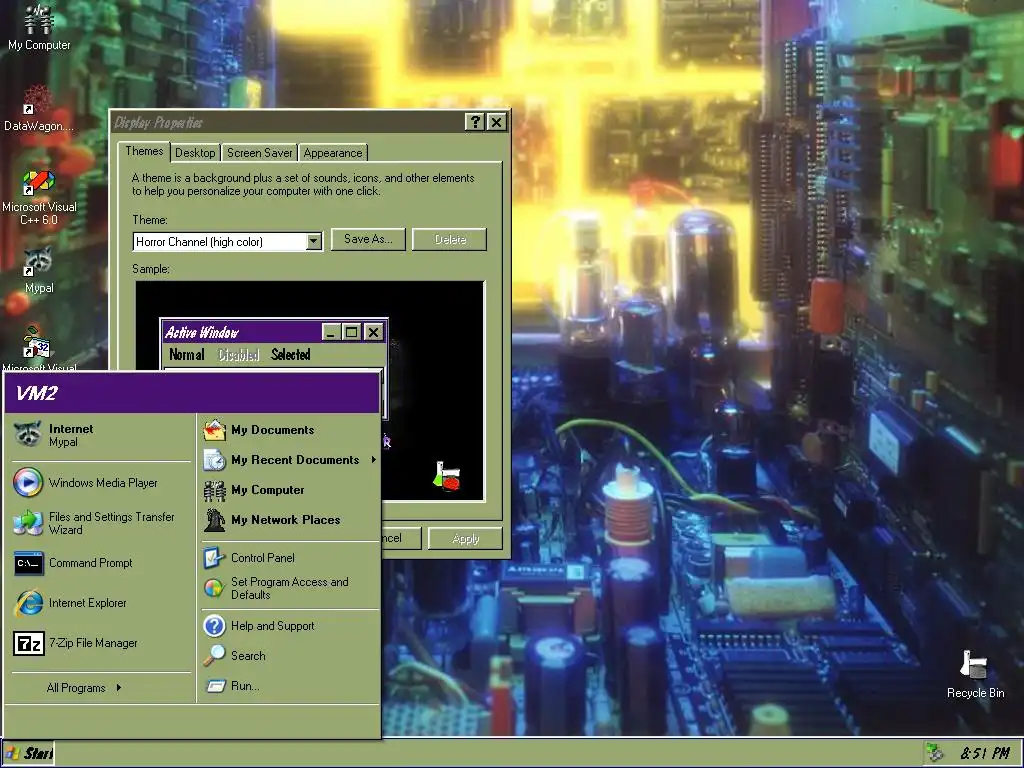
Task: Launch Microsoft Visual C++ 6.0 desktop shortcut
Action: [39, 198]
